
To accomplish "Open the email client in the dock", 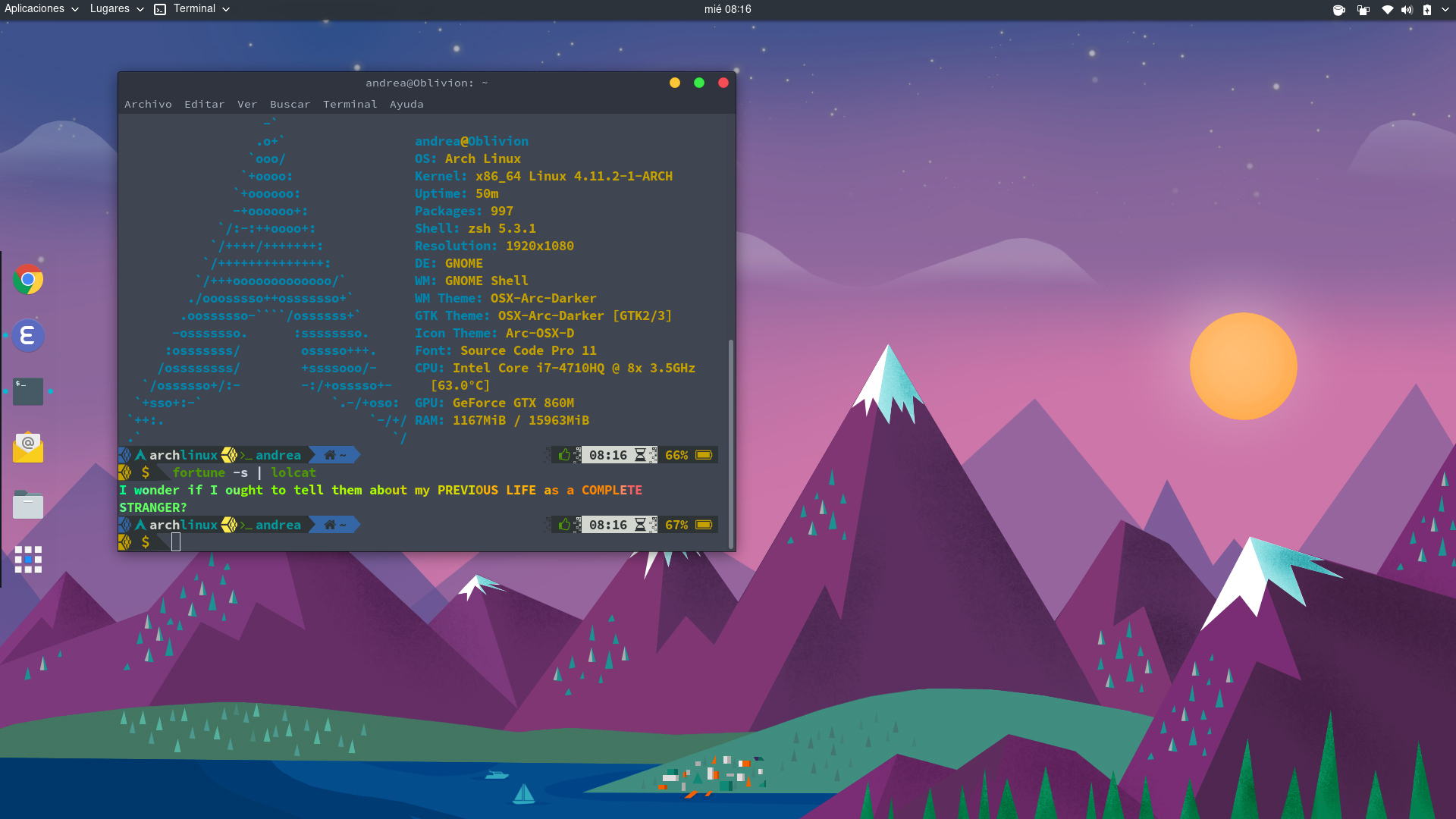I will [x=27, y=447].
